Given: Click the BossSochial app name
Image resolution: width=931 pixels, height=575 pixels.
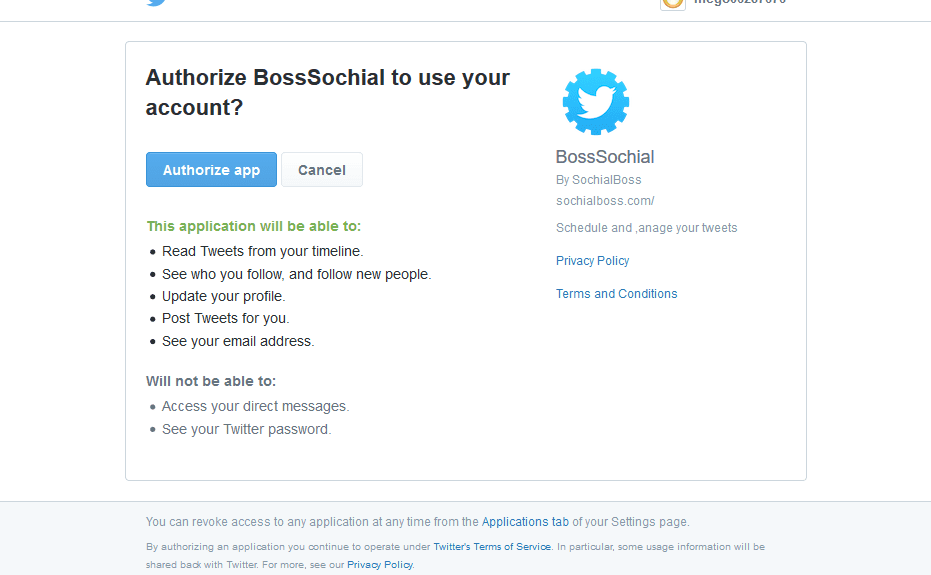Looking at the screenshot, I should pos(605,157).
